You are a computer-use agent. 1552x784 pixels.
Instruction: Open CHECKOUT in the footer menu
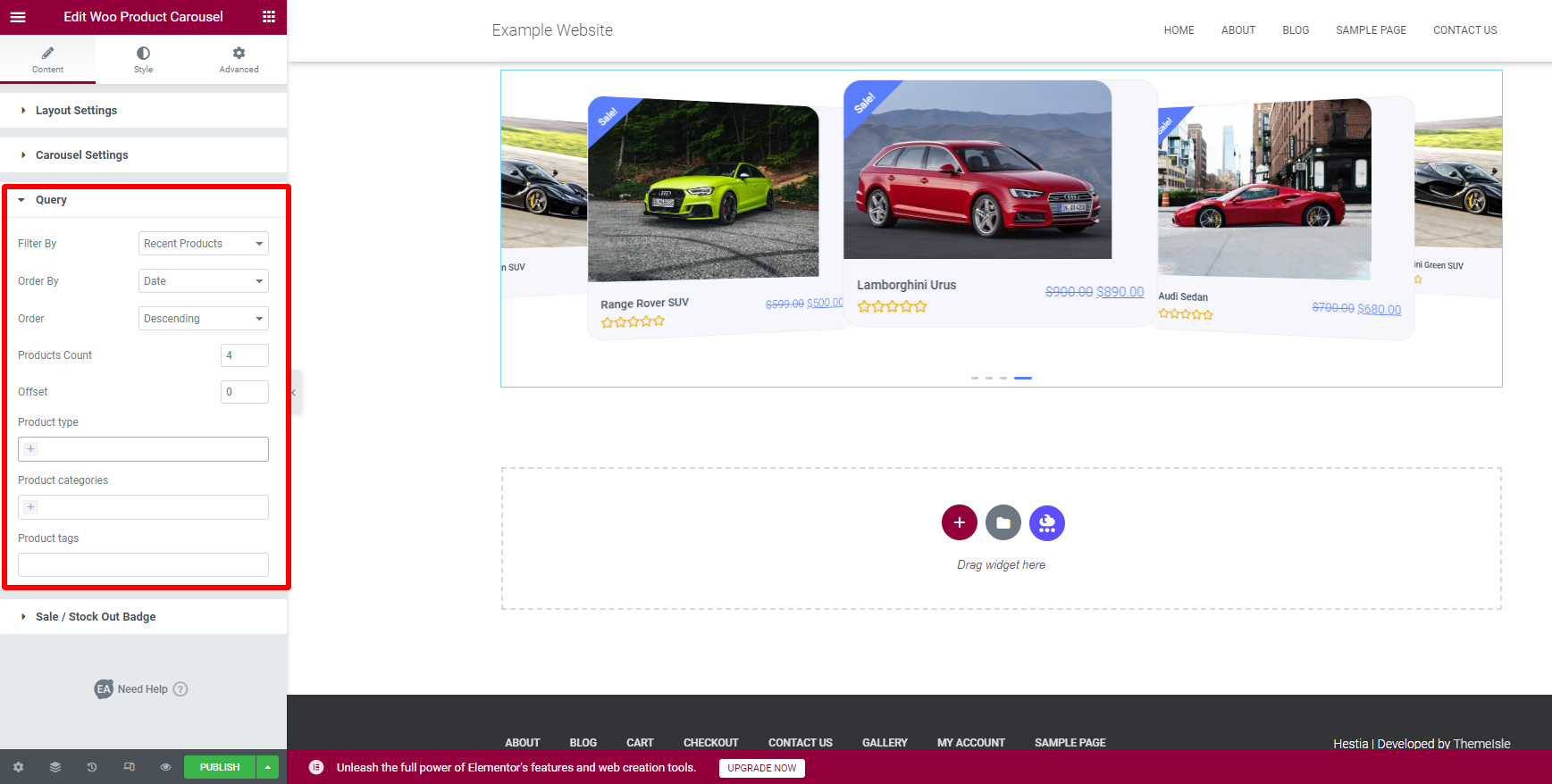click(x=711, y=743)
